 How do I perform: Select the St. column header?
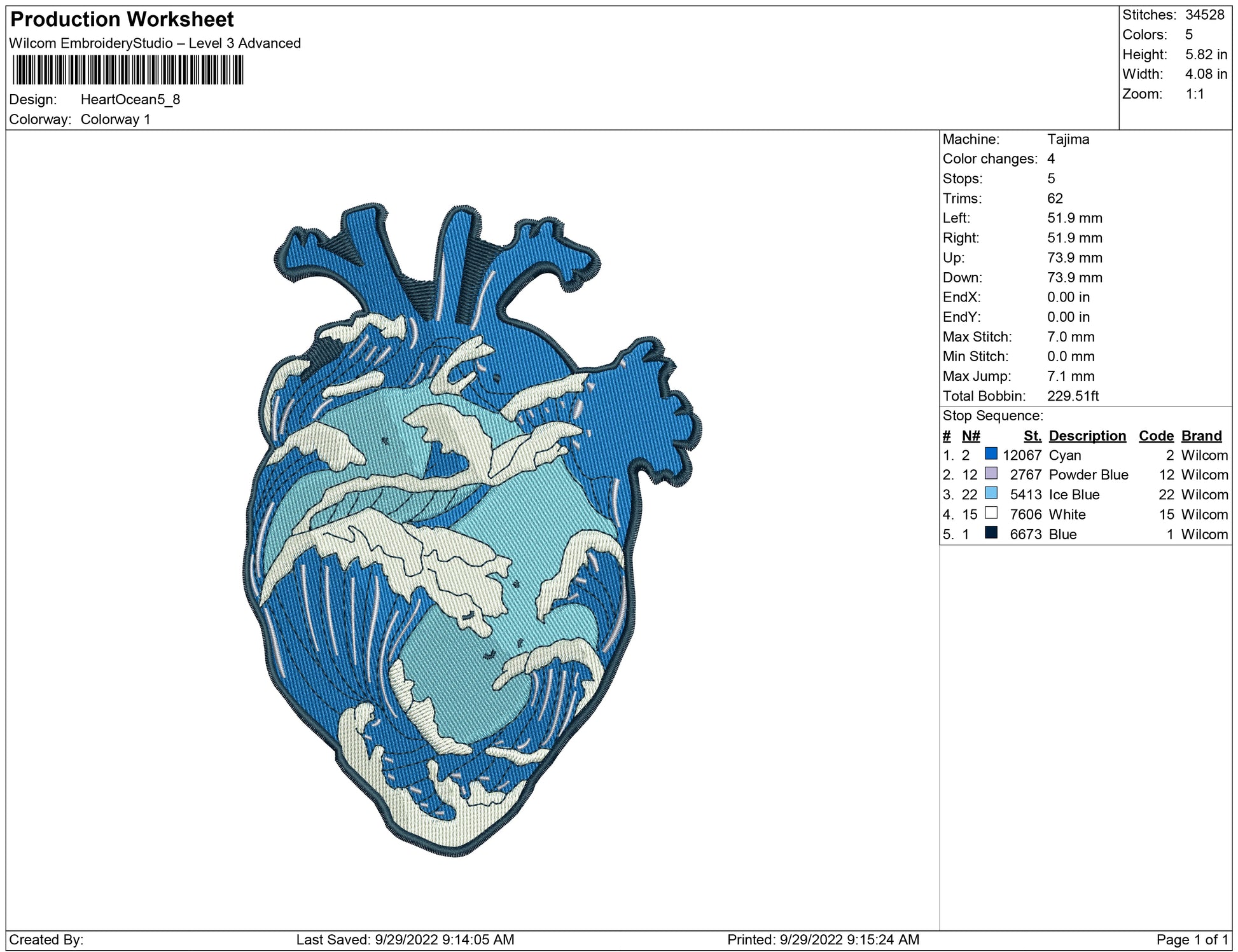[x=1032, y=436]
